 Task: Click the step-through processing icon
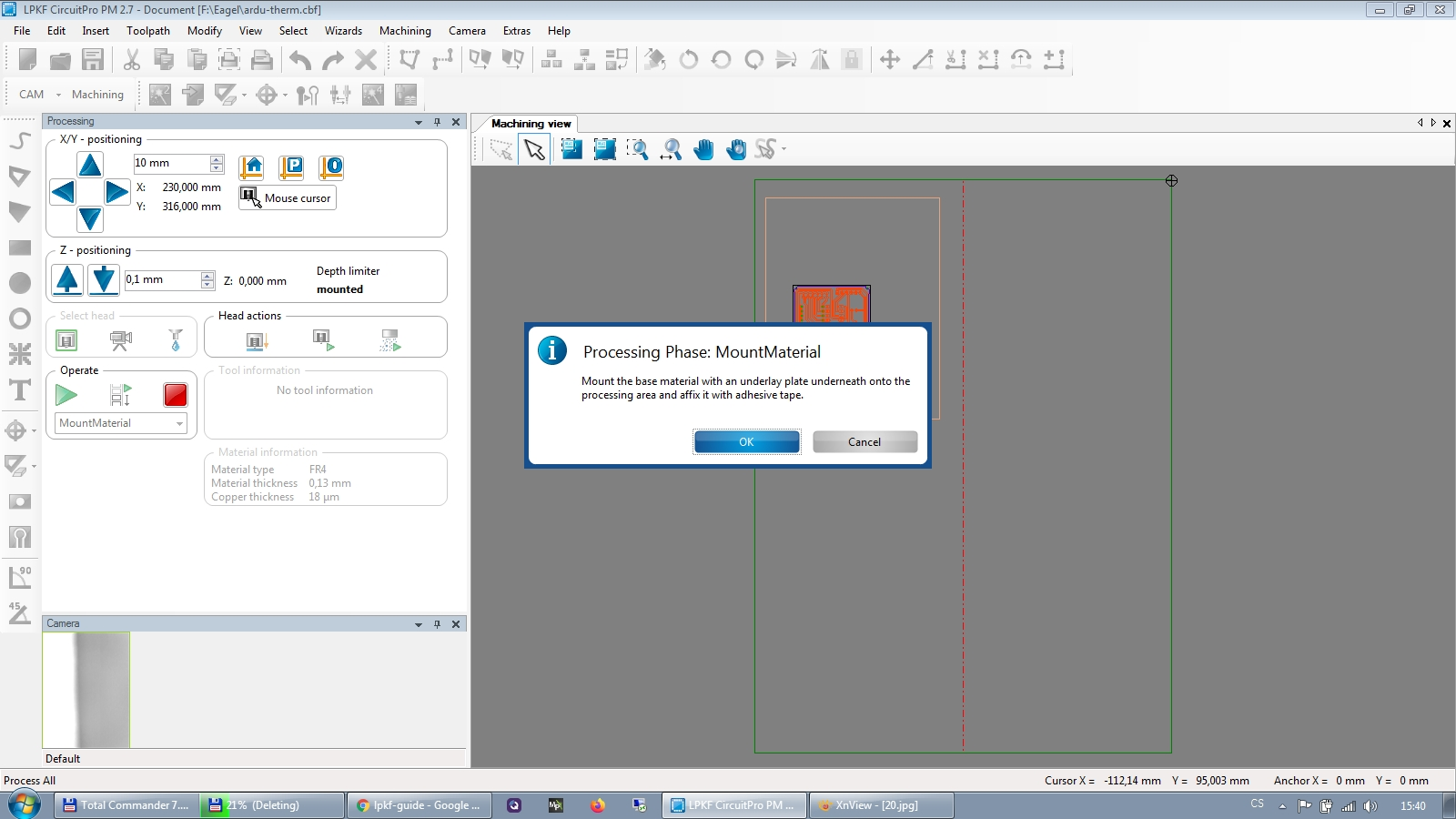pos(121,395)
